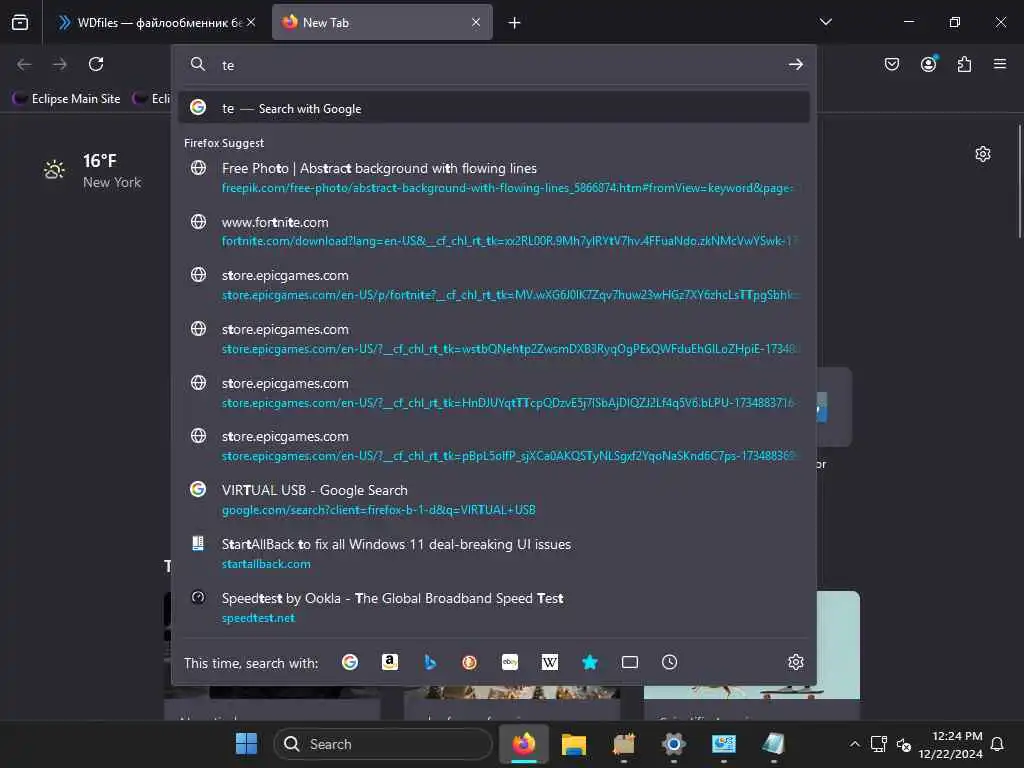
Task: Open the Free Photo Abstract background suggestion
Action: 494,178
